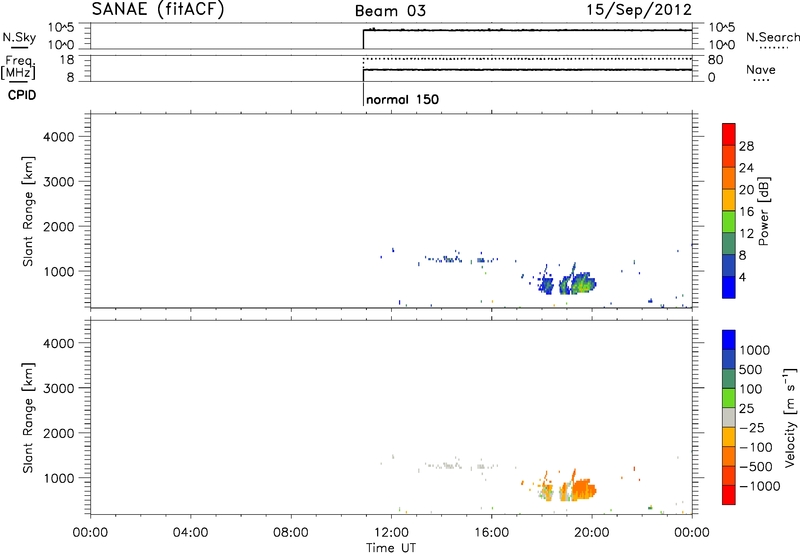
Task: Pick the yellow 16-20 dB Power colorbar segment
Action: coord(729,200)
